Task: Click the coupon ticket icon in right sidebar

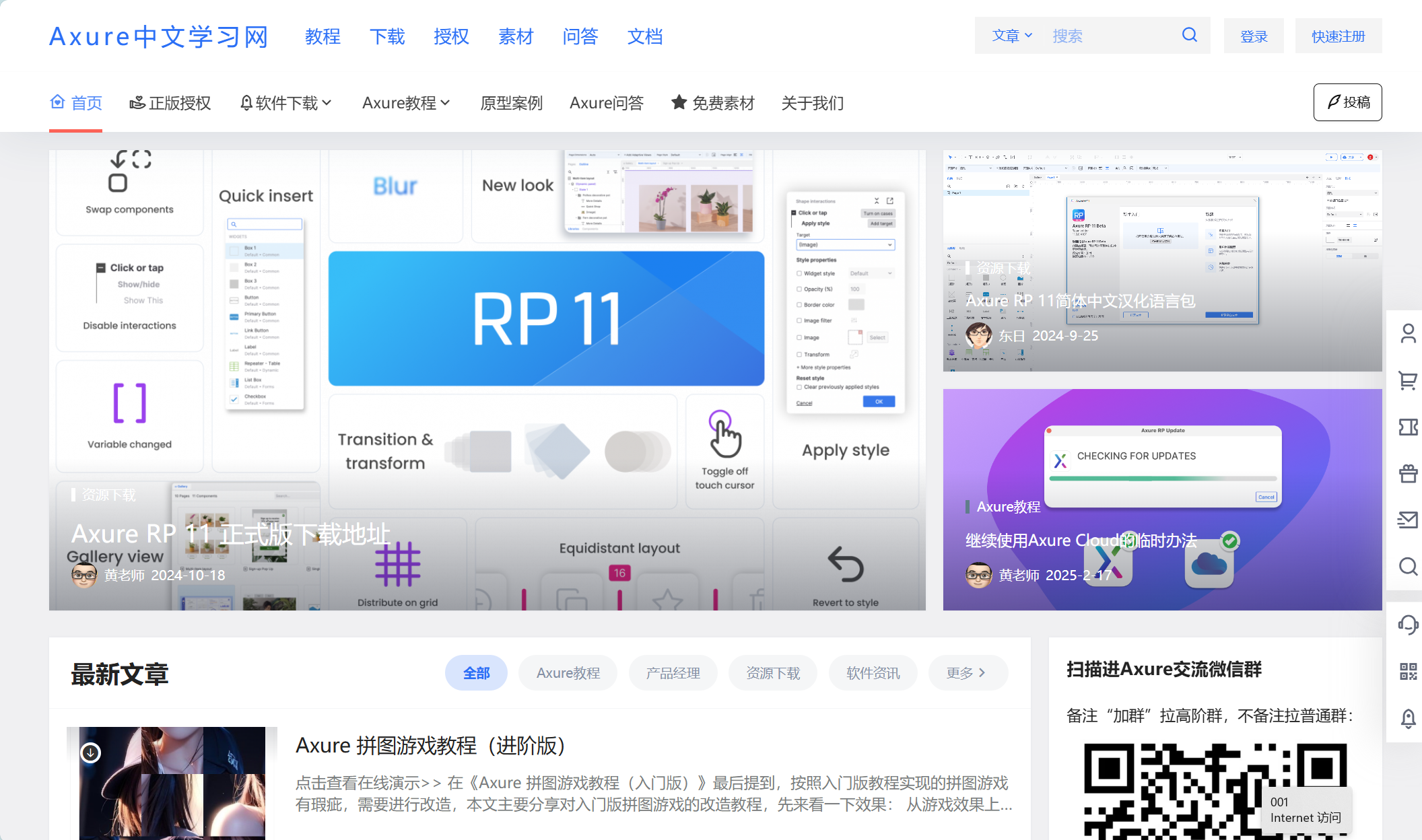Action: click(1408, 427)
